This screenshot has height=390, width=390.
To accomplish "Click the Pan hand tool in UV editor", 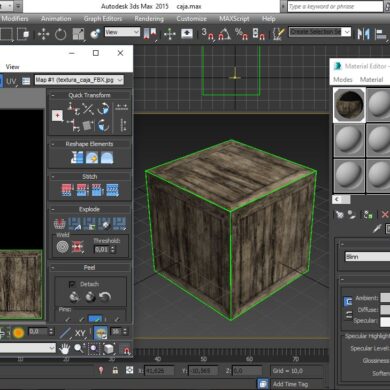I will 64,349.
